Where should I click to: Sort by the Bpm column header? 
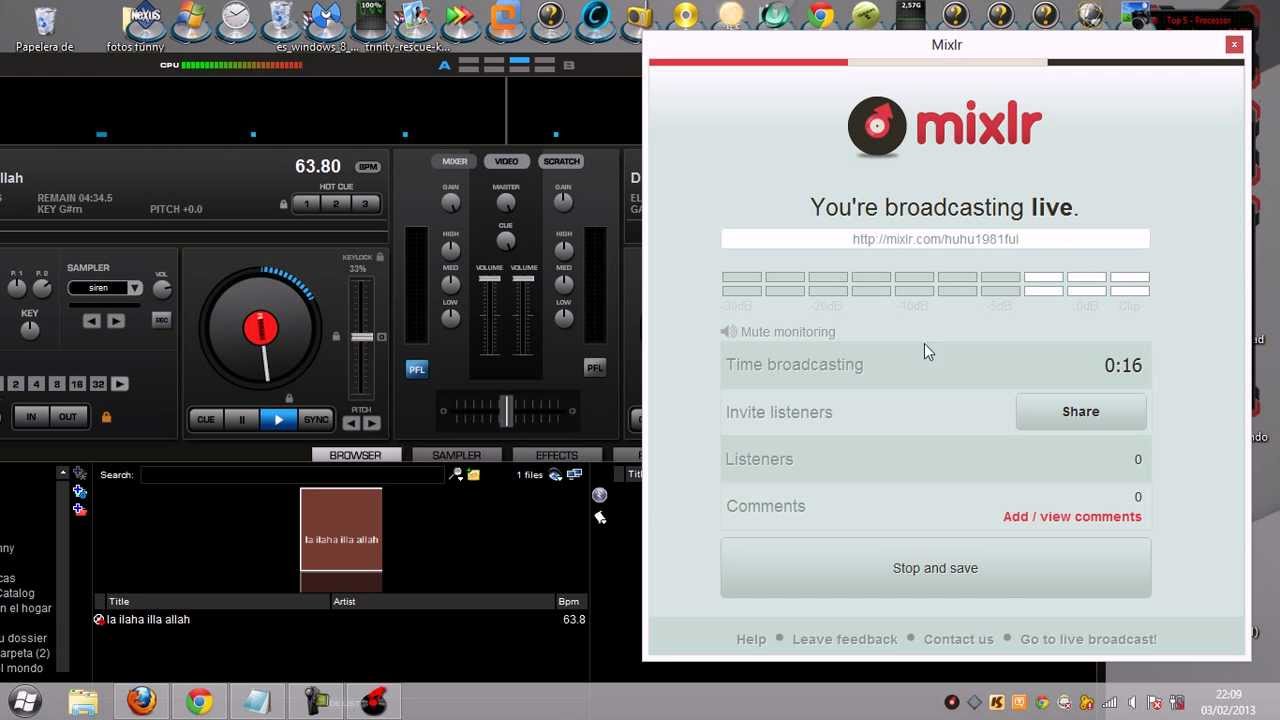pyautogui.click(x=570, y=601)
